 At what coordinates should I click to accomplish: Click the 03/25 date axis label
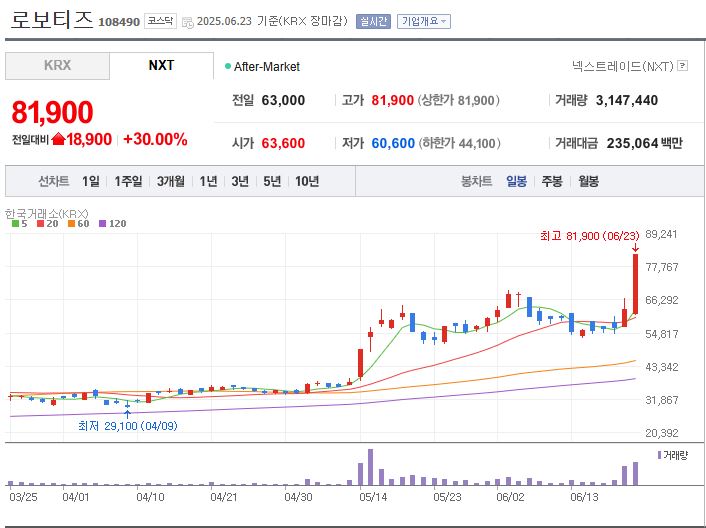[23, 497]
